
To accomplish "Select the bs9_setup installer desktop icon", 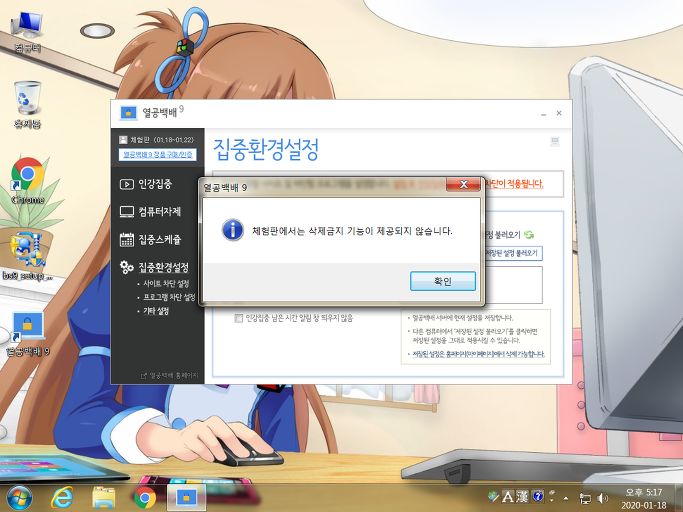I will click(27, 256).
